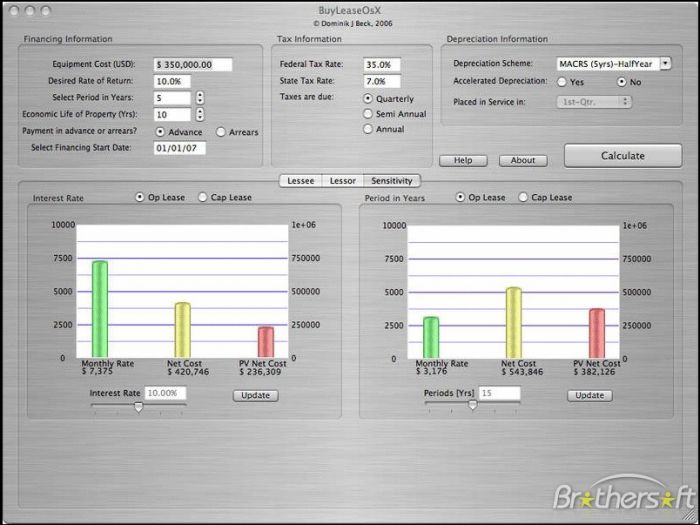Open the Help button

(463, 160)
